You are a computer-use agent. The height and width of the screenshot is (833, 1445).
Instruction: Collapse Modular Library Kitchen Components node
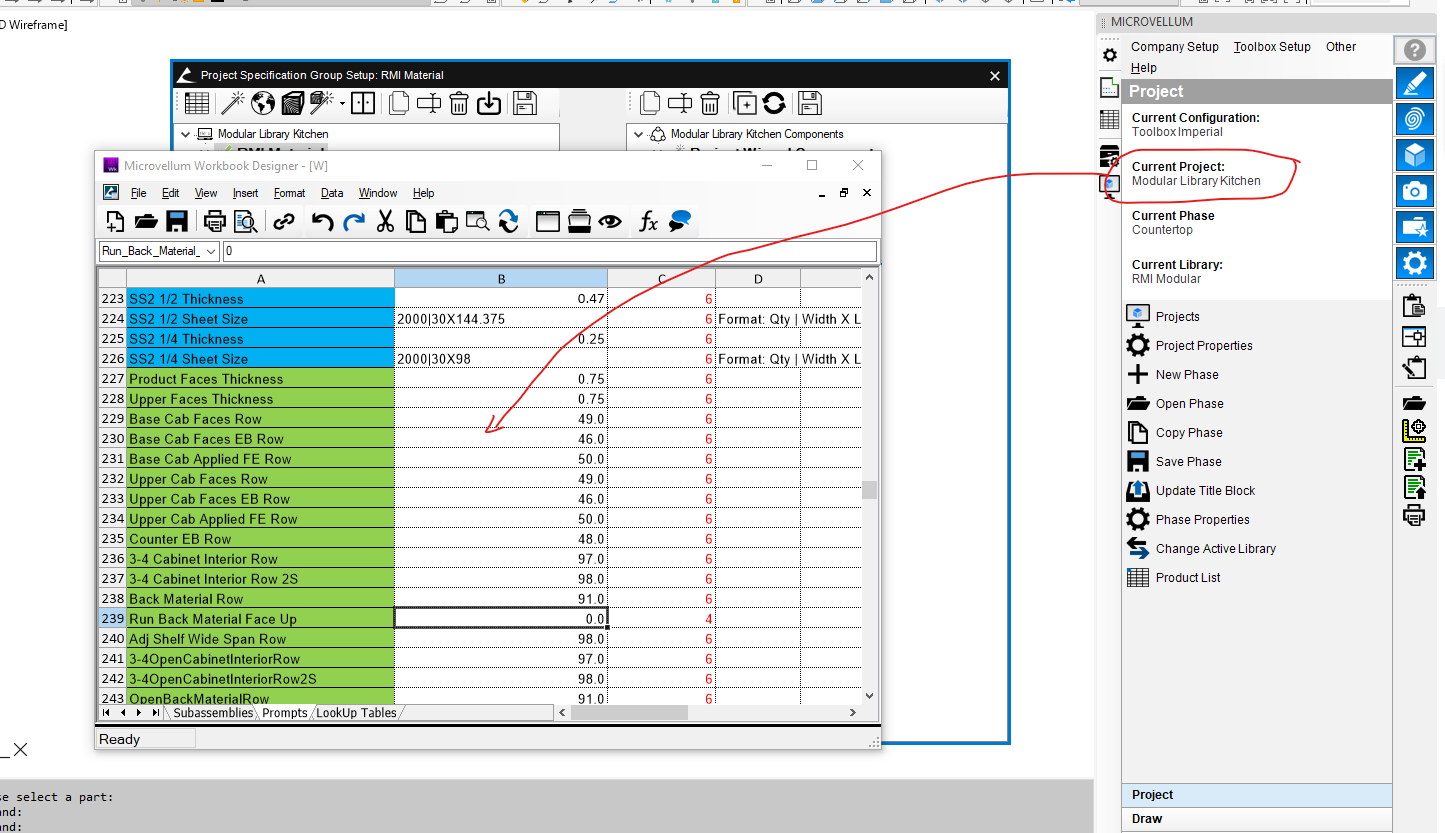(637, 134)
